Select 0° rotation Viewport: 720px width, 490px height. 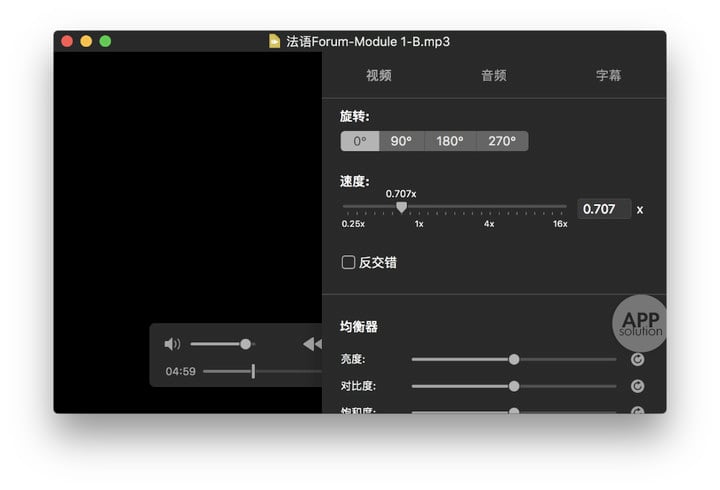point(360,141)
